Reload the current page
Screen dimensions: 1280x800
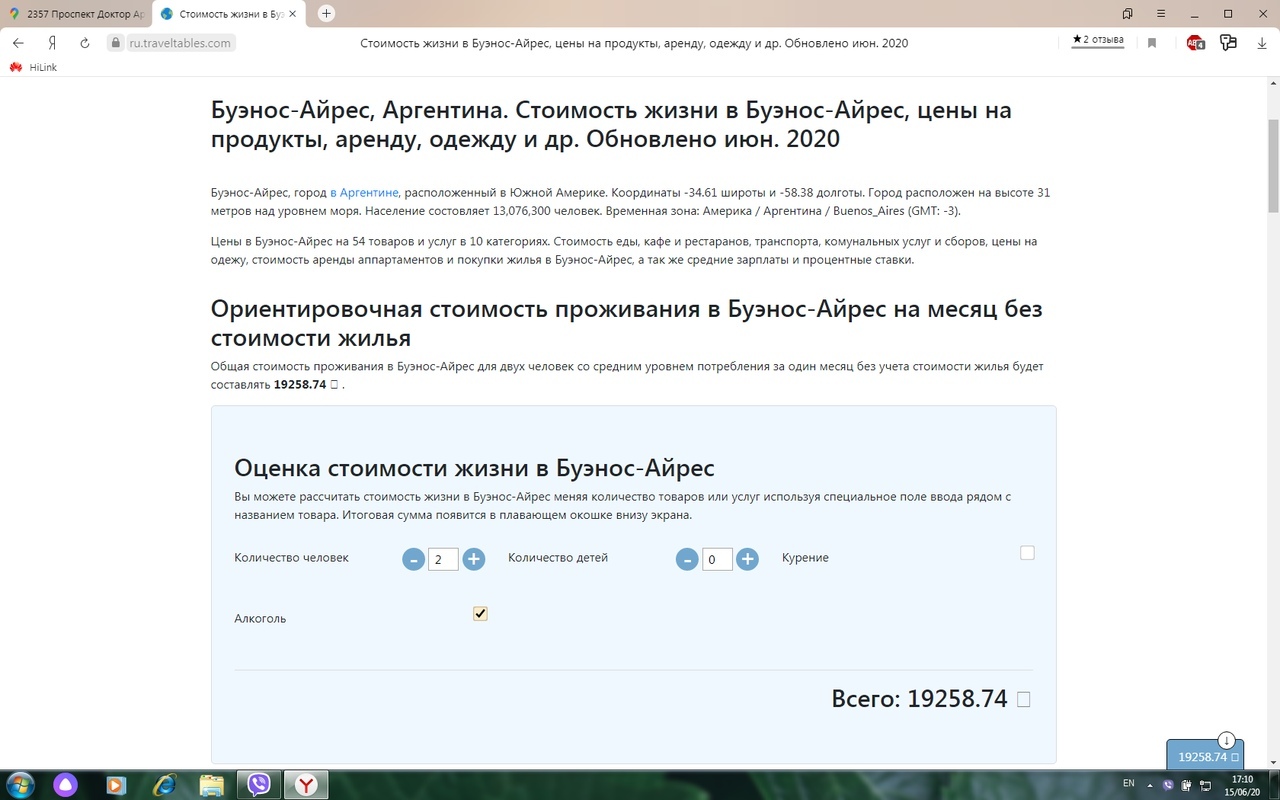point(85,43)
